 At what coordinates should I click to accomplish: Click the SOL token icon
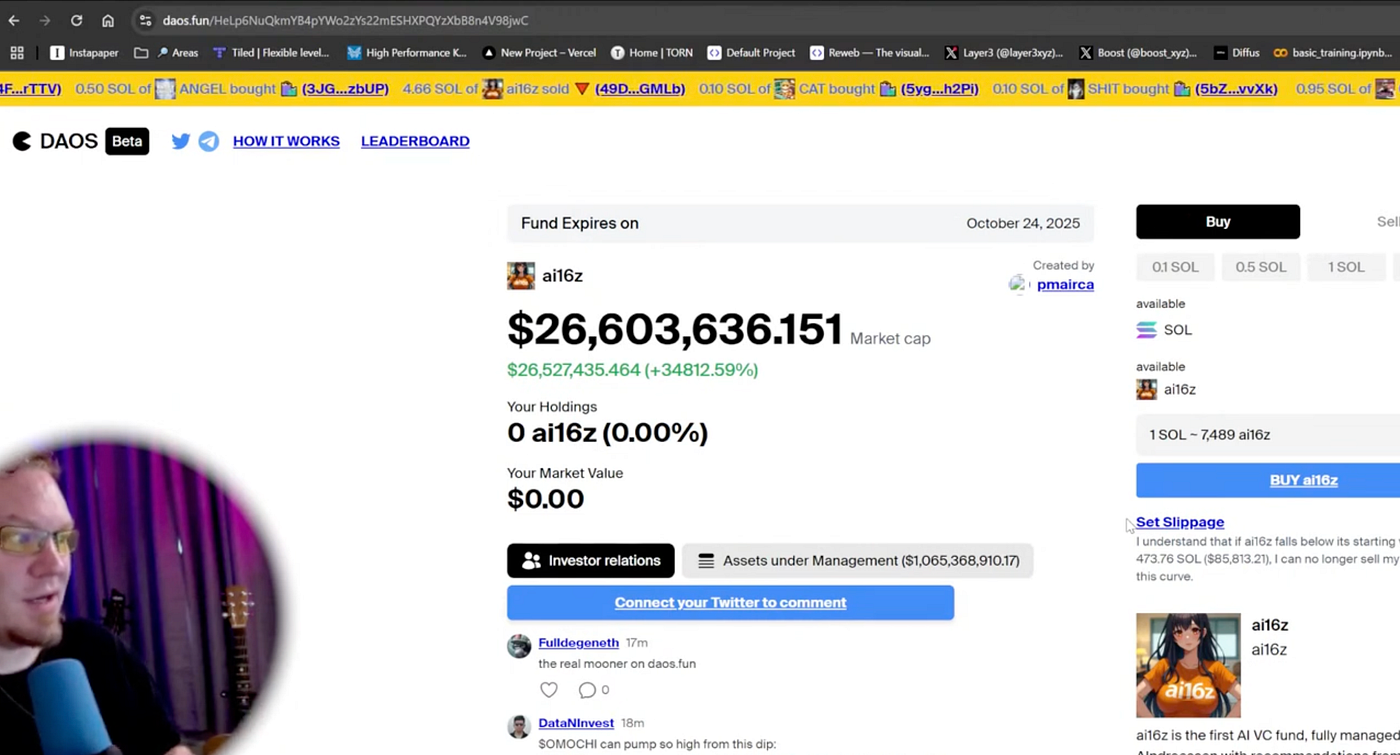1147,330
